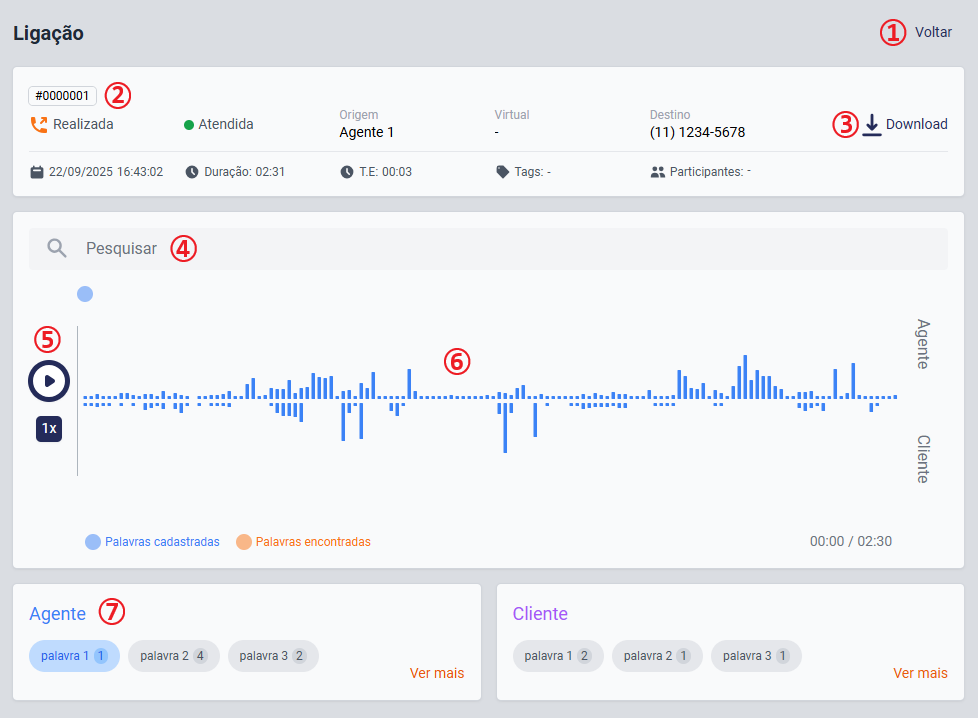
Task: Click the Palavras encontradas orange legend dot
Action: coord(243,542)
